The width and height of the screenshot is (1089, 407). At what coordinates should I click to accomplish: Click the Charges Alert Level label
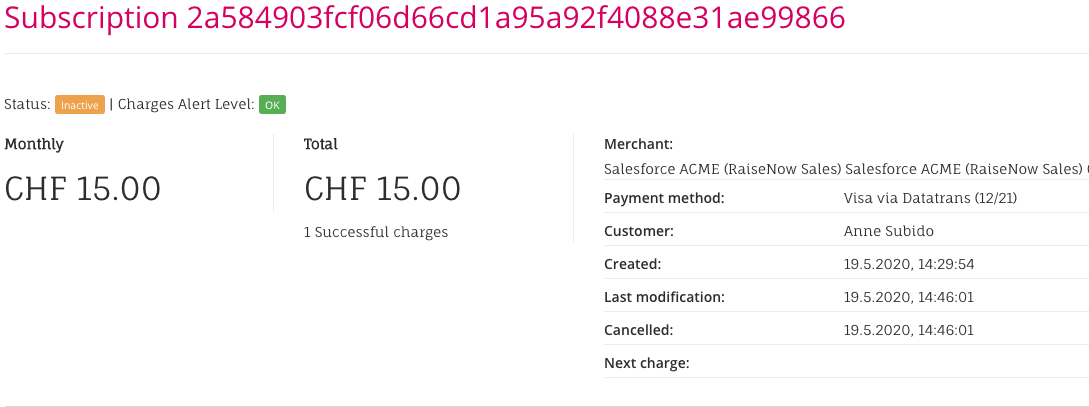coord(186,104)
